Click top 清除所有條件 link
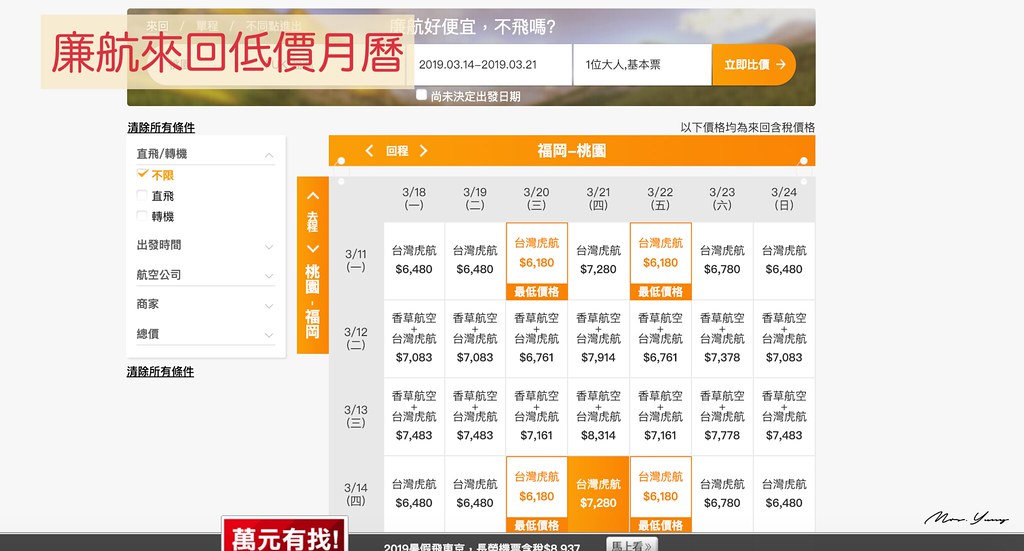 tap(161, 128)
